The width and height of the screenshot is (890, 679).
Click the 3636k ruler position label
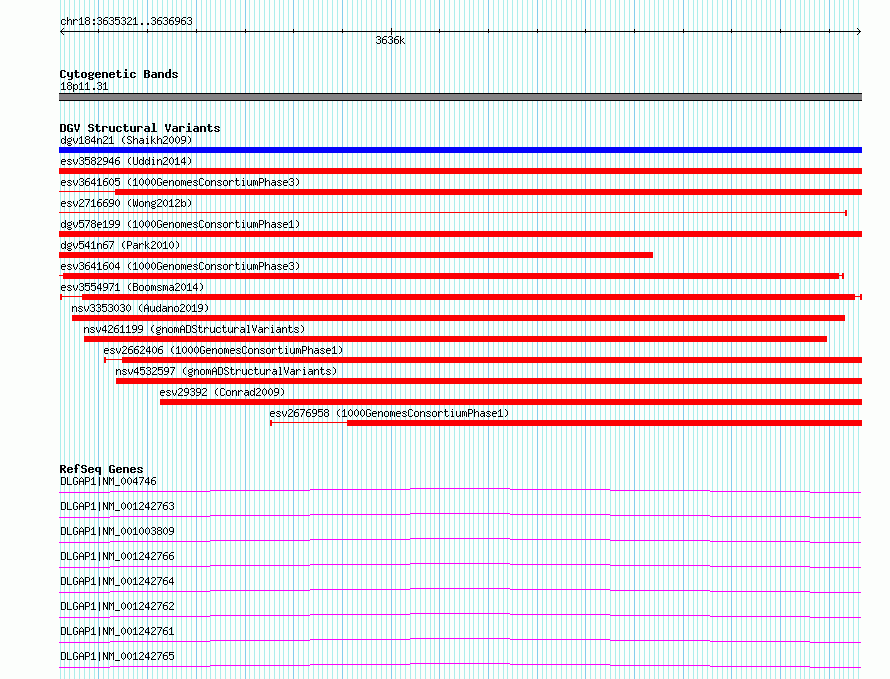click(390, 40)
